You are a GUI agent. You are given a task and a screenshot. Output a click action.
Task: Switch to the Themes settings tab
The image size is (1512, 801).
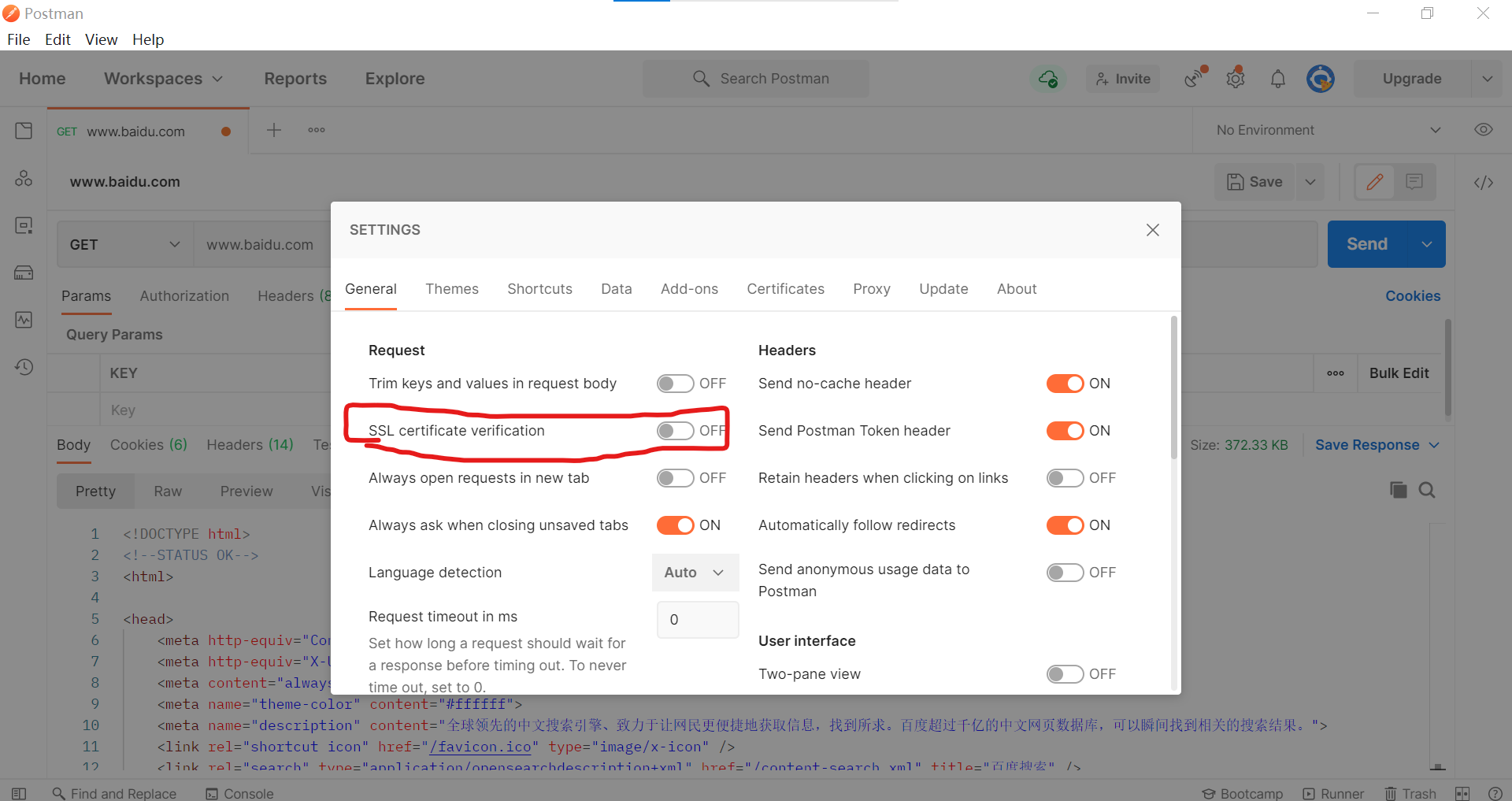[x=452, y=289]
